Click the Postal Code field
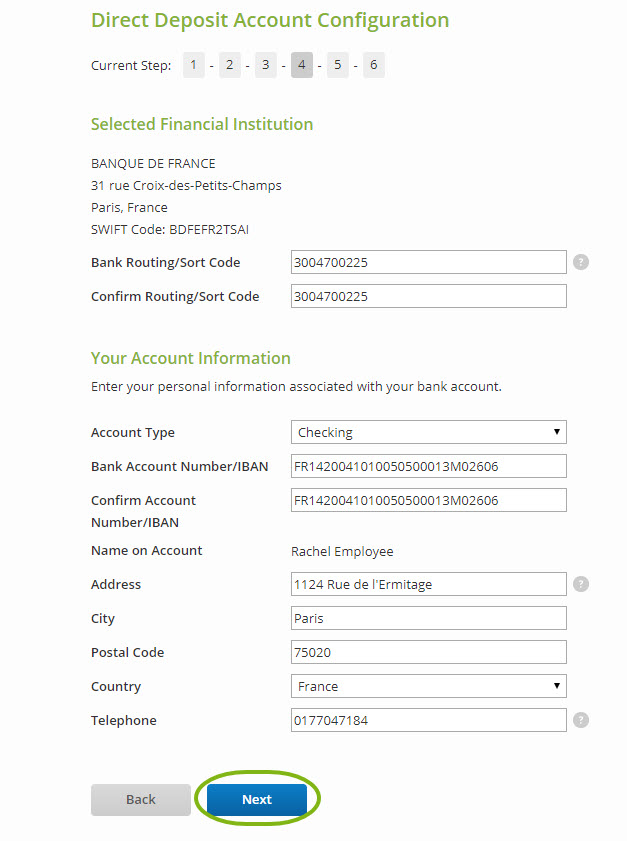This screenshot has width=627, height=841. [x=429, y=652]
